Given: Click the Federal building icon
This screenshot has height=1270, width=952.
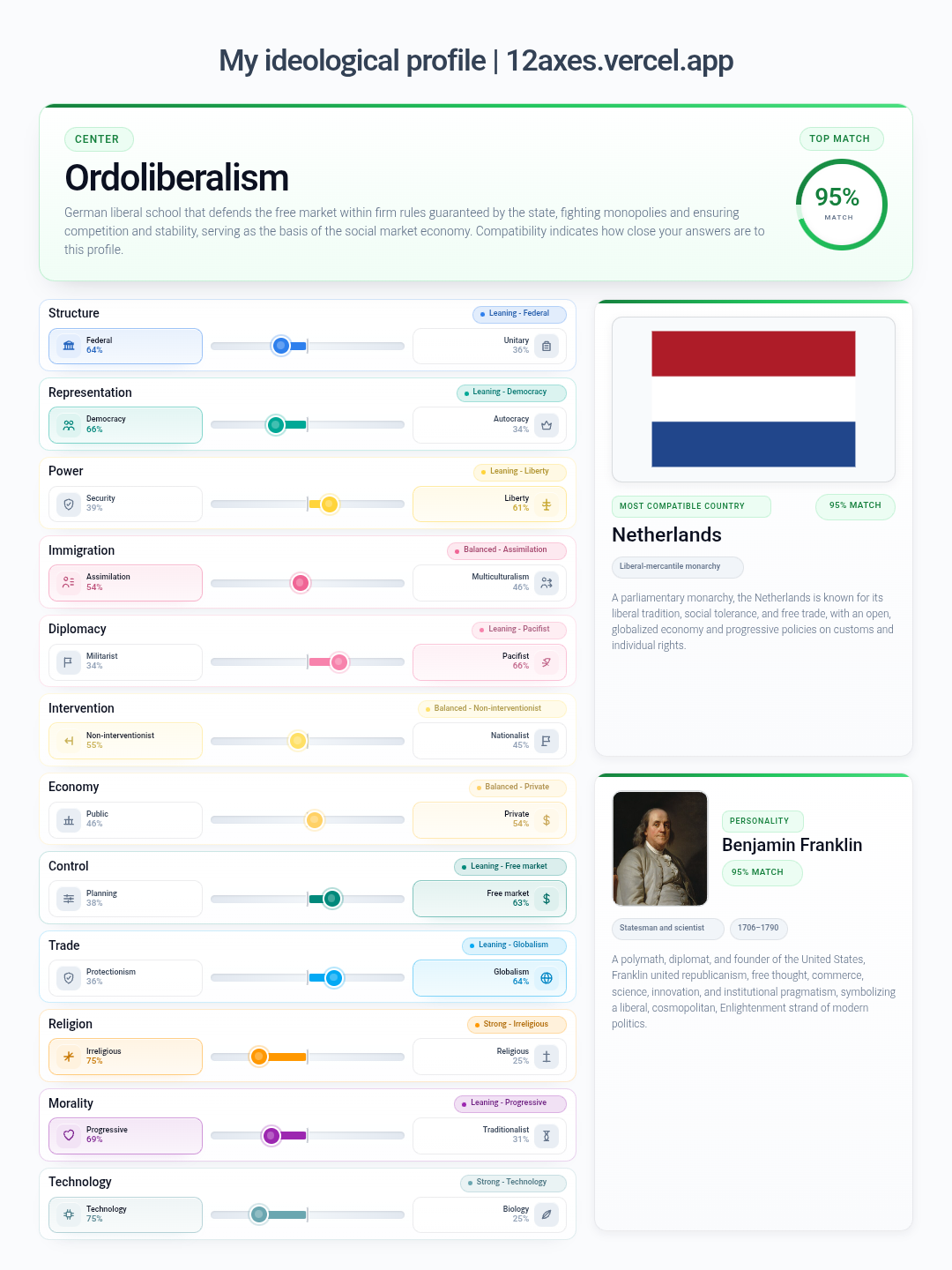Looking at the screenshot, I should point(69,346).
